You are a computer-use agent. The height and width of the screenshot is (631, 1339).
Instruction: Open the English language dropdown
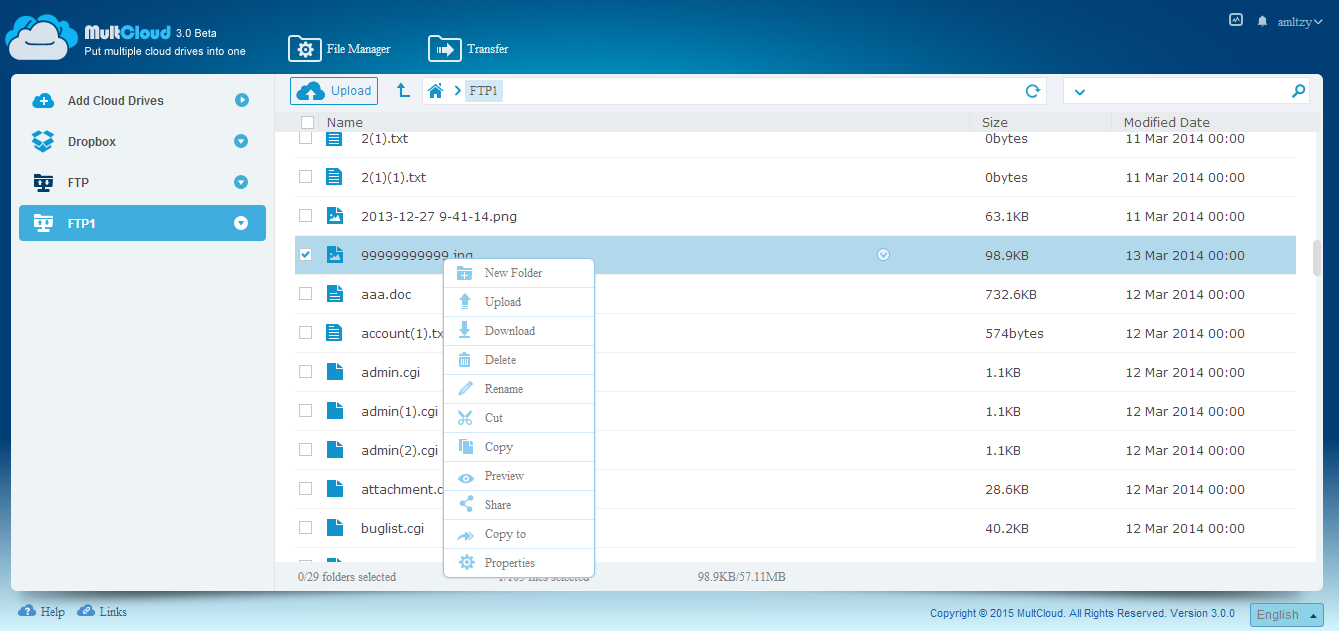tap(1286, 615)
